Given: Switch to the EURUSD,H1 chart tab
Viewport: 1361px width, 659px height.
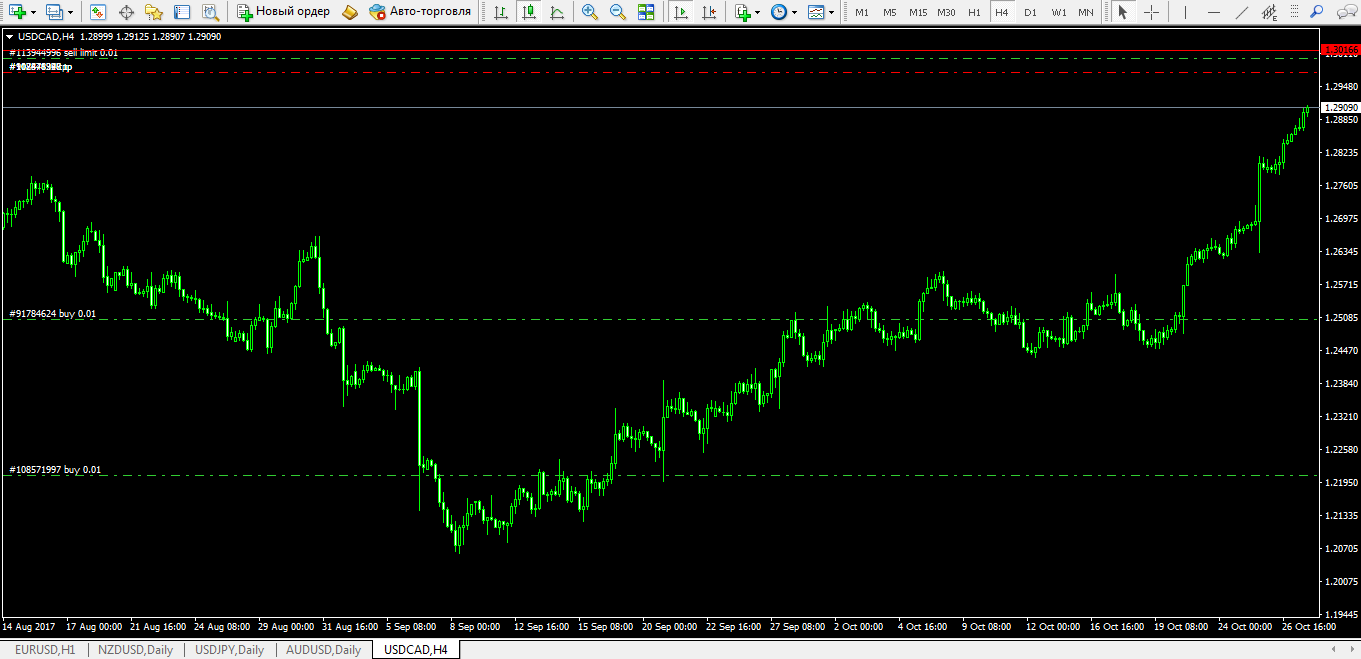Looking at the screenshot, I should (x=45, y=650).
